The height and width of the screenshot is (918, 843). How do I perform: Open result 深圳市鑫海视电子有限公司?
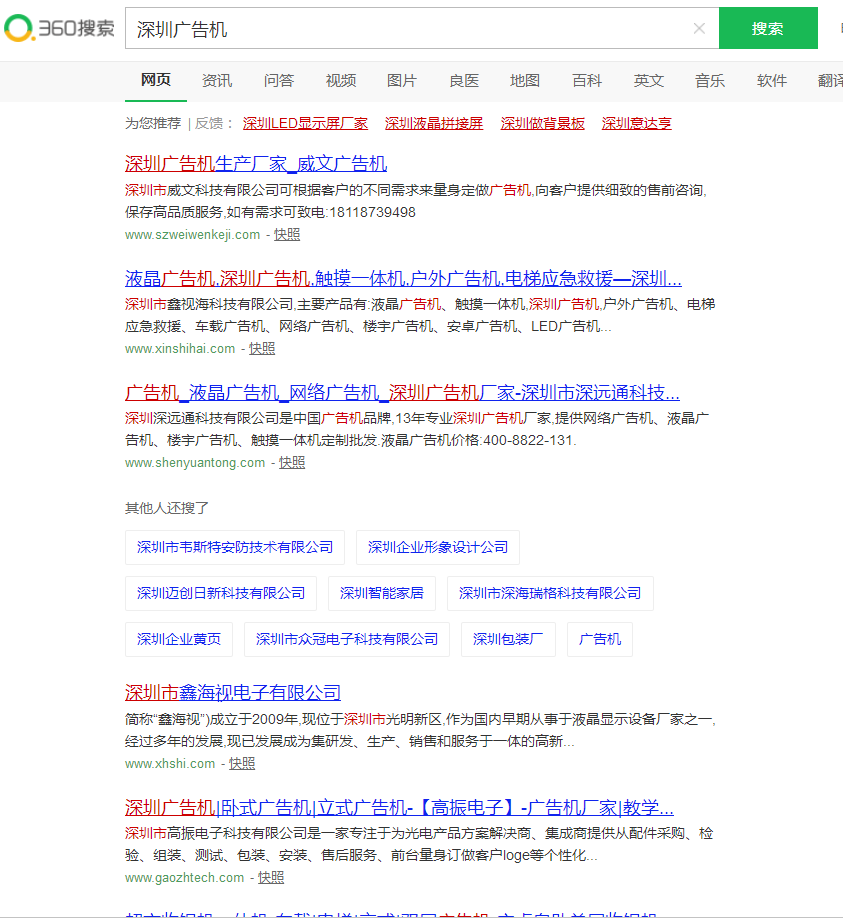pos(233,693)
